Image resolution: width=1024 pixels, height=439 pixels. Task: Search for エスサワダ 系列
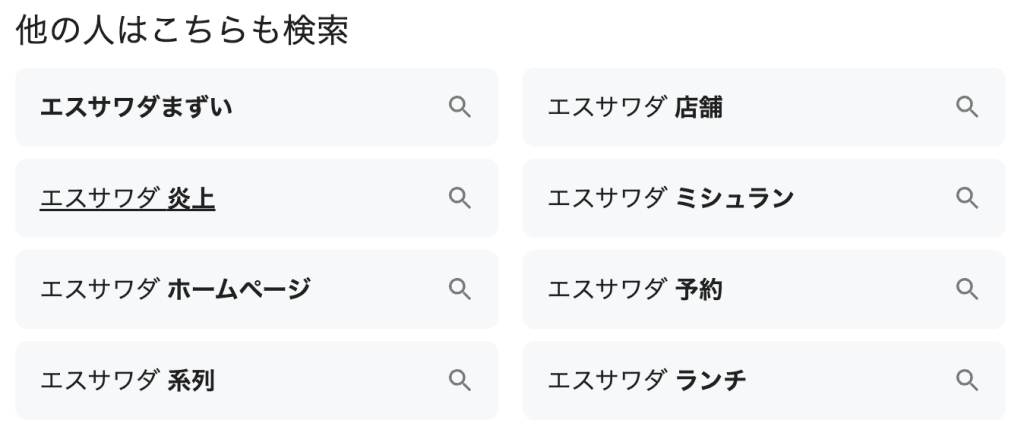pyautogui.click(x=127, y=381)
